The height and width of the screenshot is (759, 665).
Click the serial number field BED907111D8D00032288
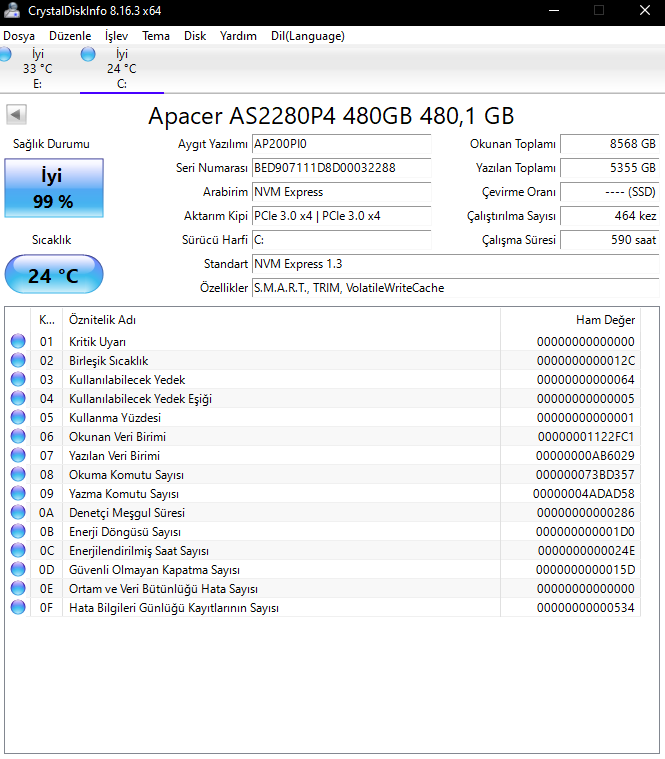point(342,168)
